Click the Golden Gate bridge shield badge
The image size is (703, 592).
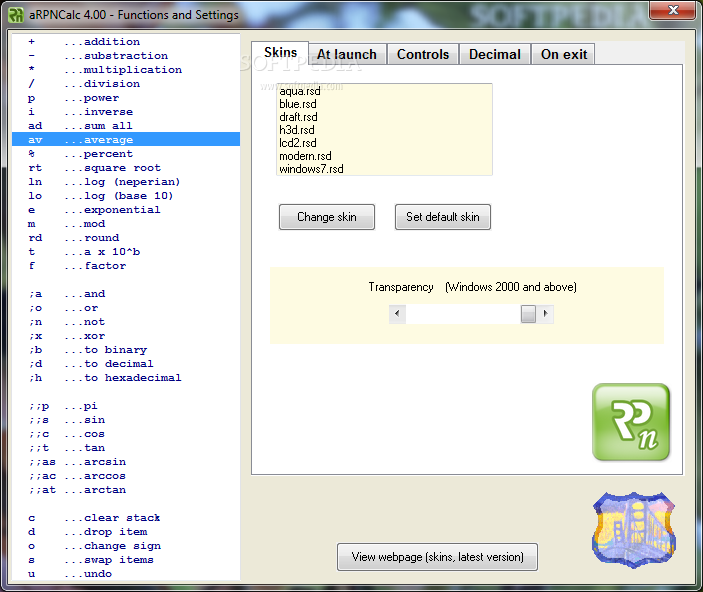(634, 530)
